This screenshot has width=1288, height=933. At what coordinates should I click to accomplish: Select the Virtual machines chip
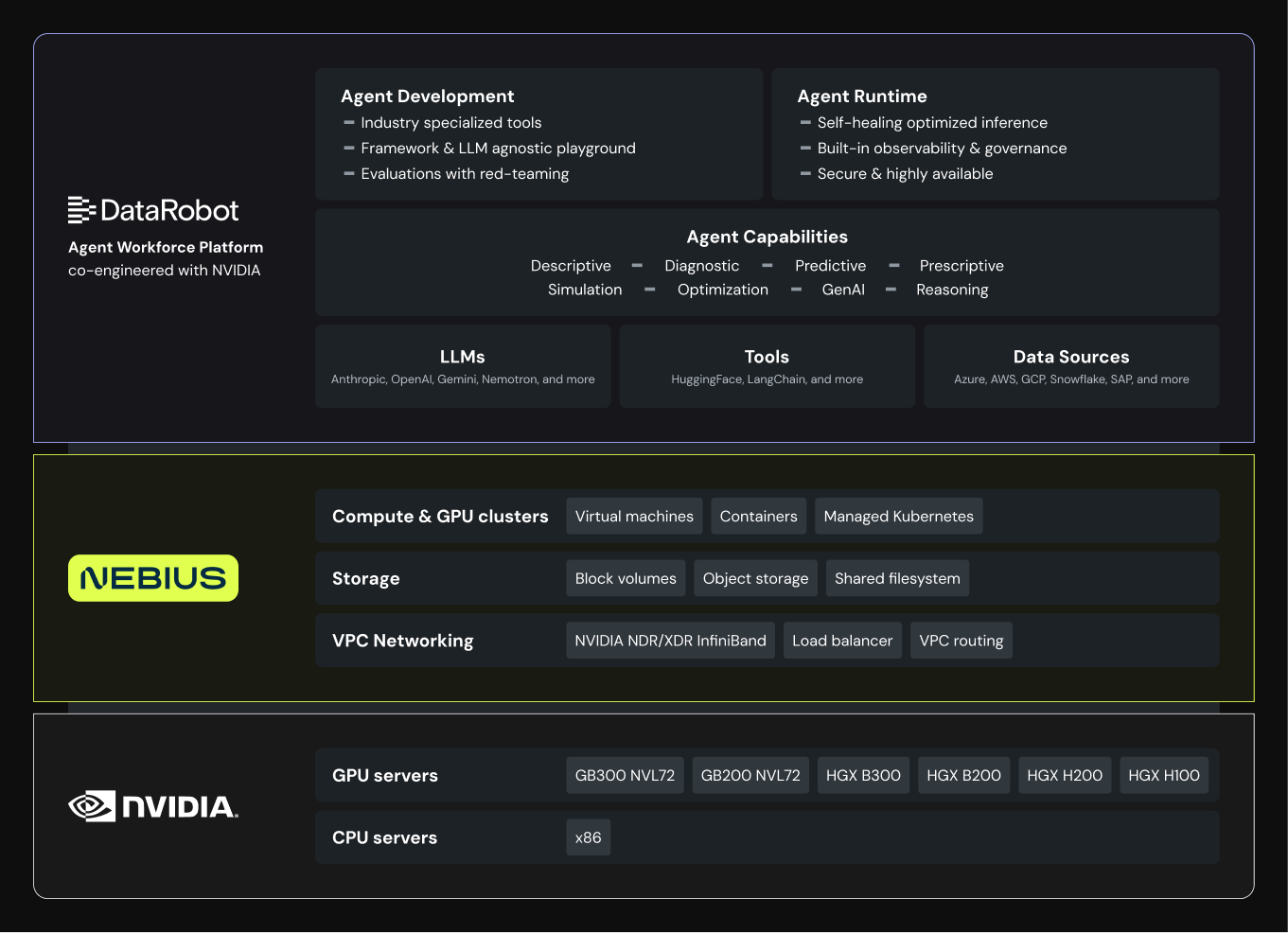(x=634, y=517)
